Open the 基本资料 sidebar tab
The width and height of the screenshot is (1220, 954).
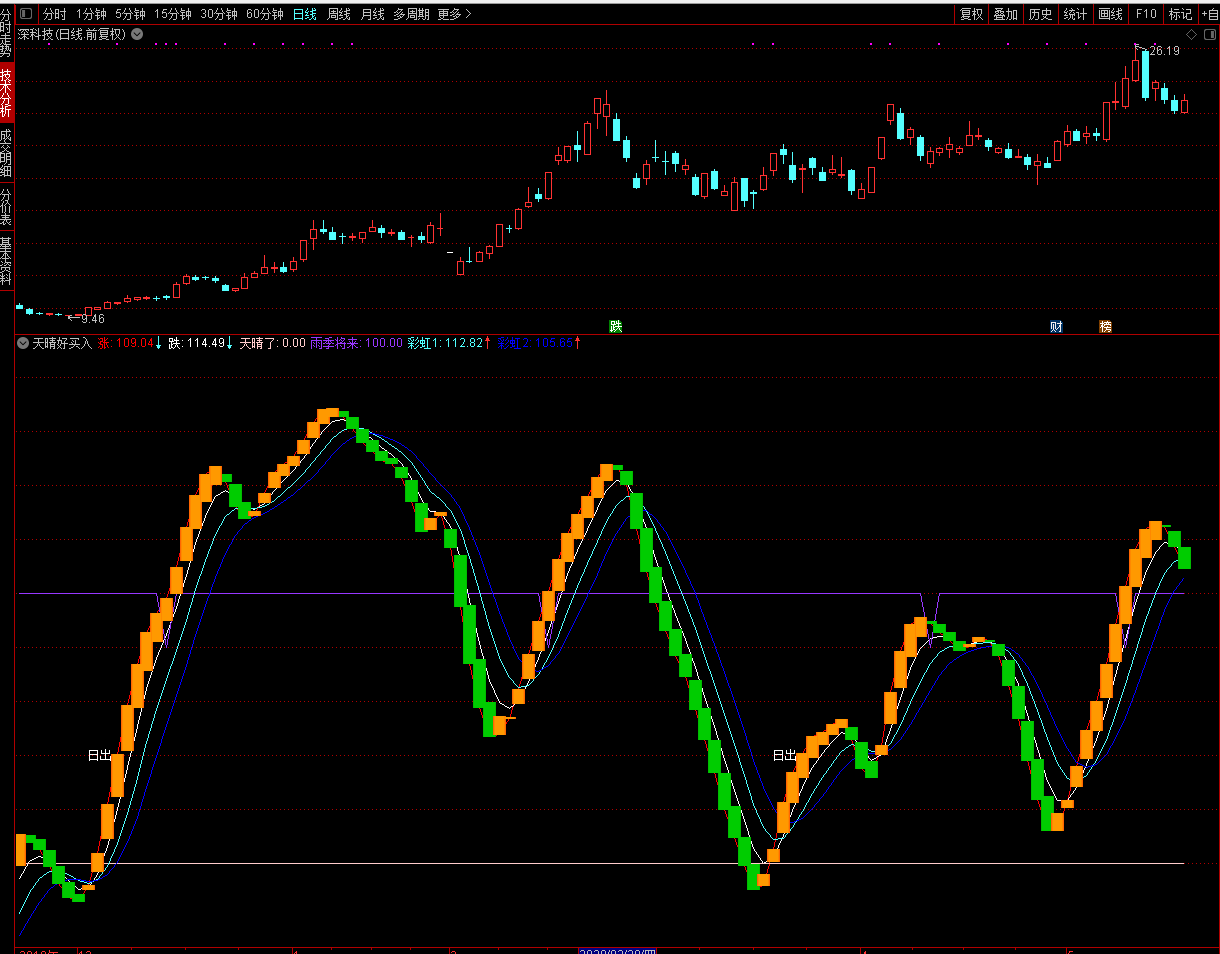point(6,261)
